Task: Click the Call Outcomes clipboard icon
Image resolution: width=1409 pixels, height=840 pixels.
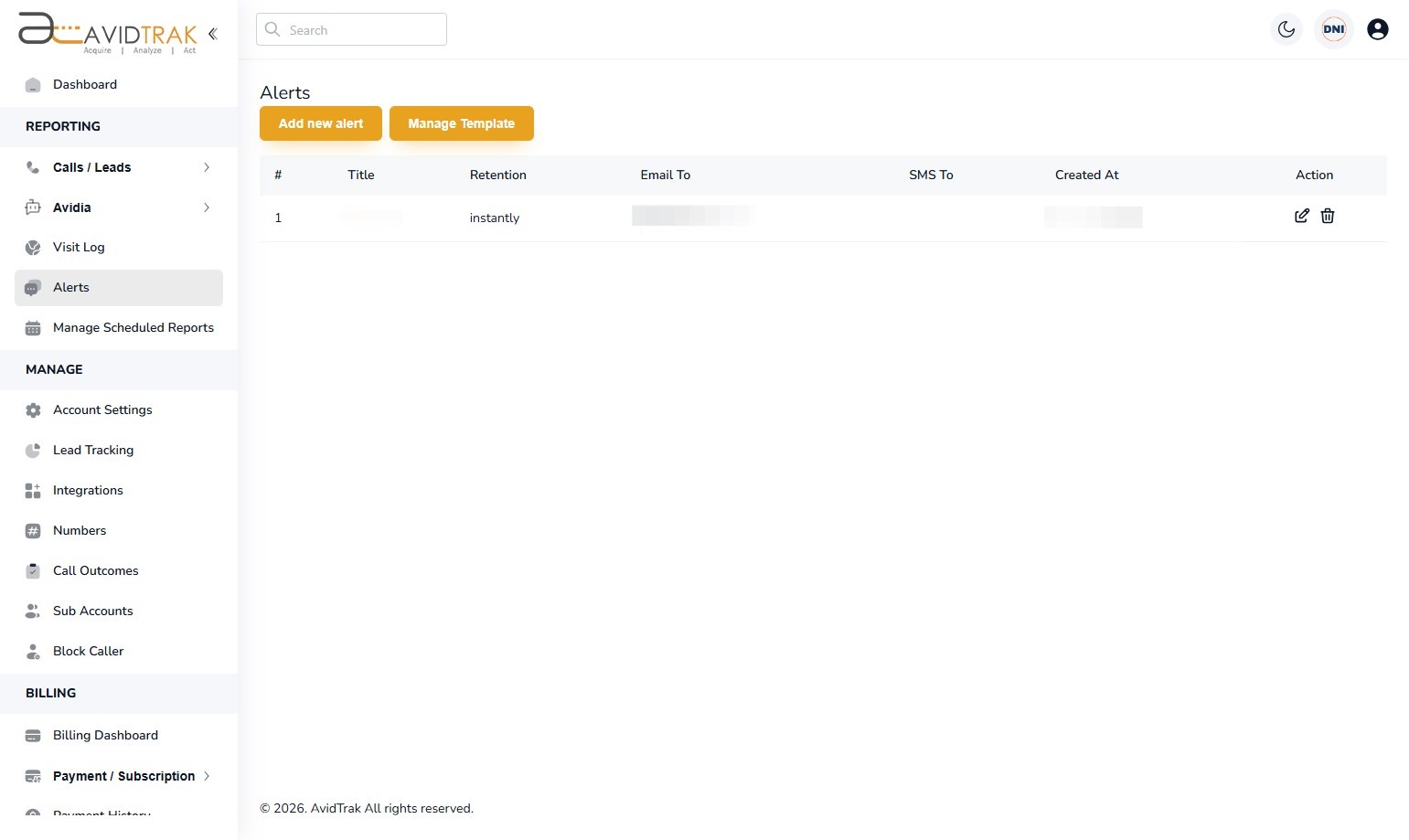Action: tap(33, 571)
